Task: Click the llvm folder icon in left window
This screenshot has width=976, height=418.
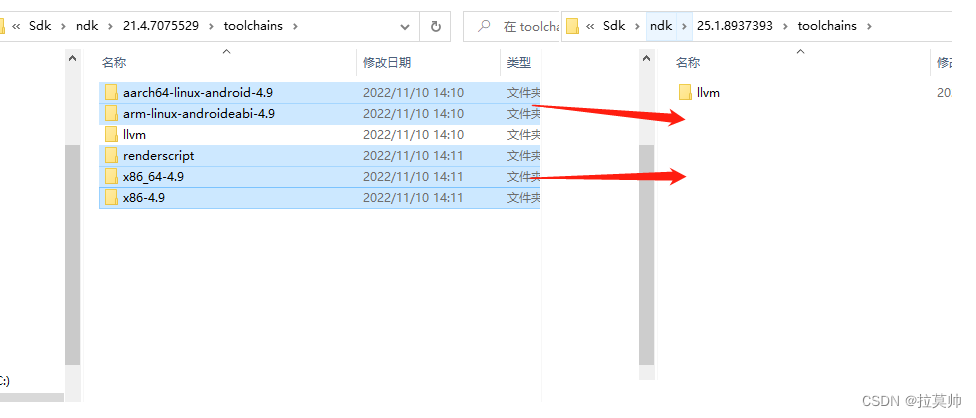Action: [111, 134]
